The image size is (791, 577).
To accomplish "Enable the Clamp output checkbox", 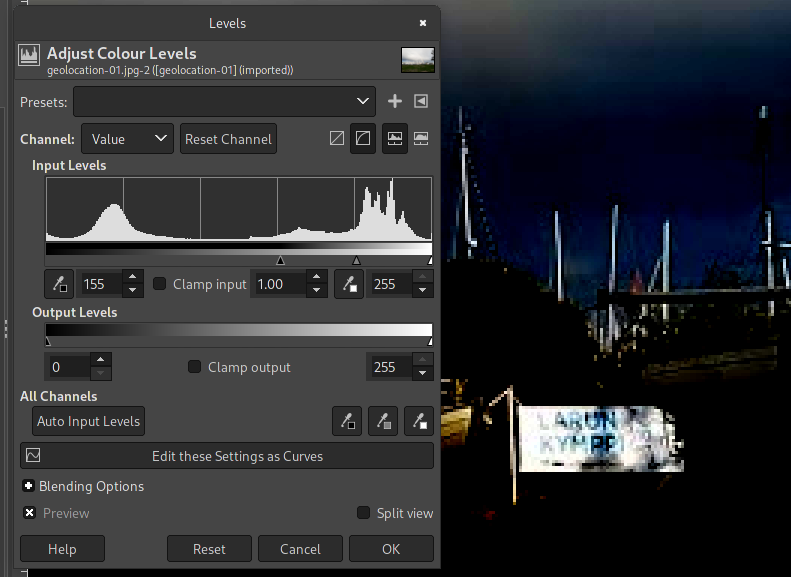I will click(195, 367).
